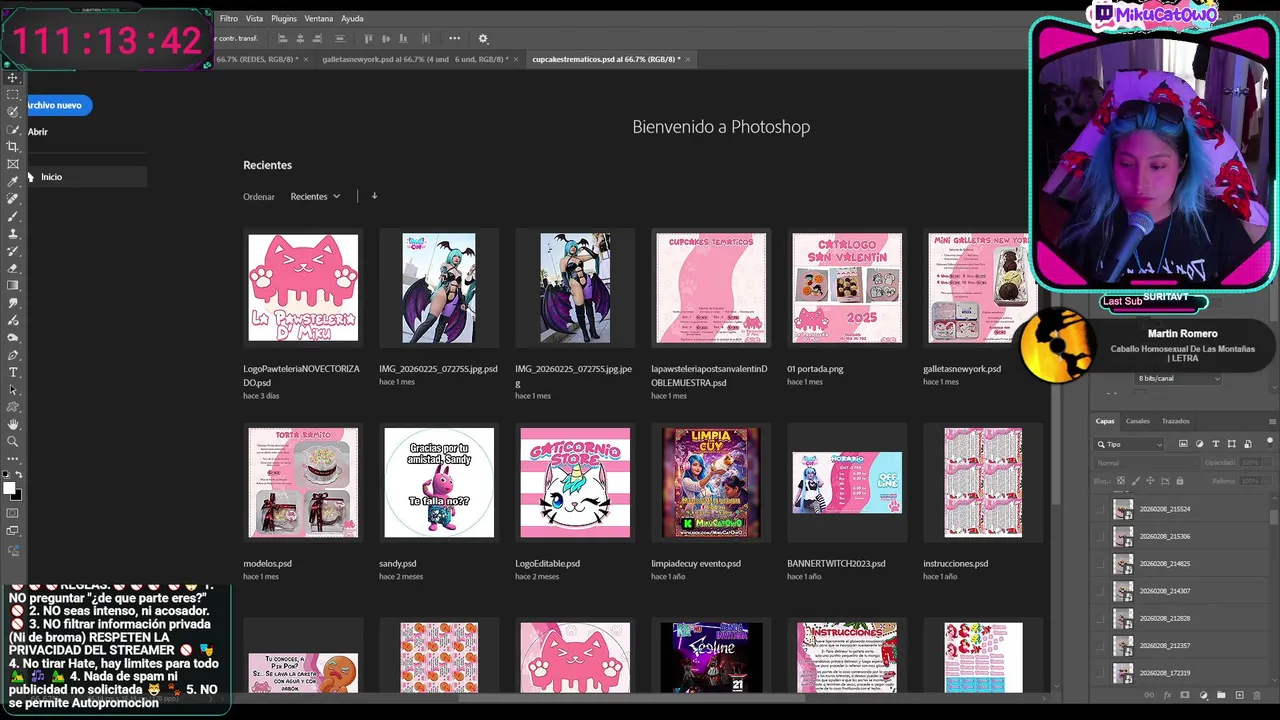Click the Abrir button
The width and height of the screenshot is (1280, 720).
pyautogui.click(x=38, y=132)
